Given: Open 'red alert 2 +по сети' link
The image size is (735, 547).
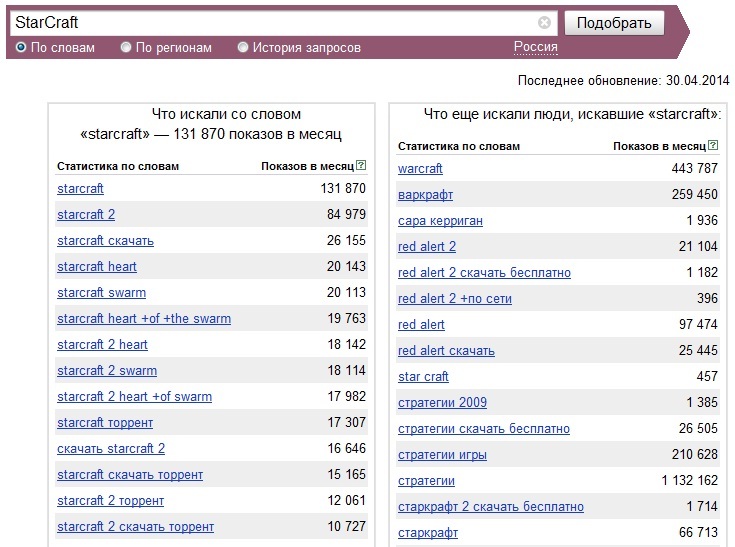Looking at the screenshot, I should click(x=455, y=299).
